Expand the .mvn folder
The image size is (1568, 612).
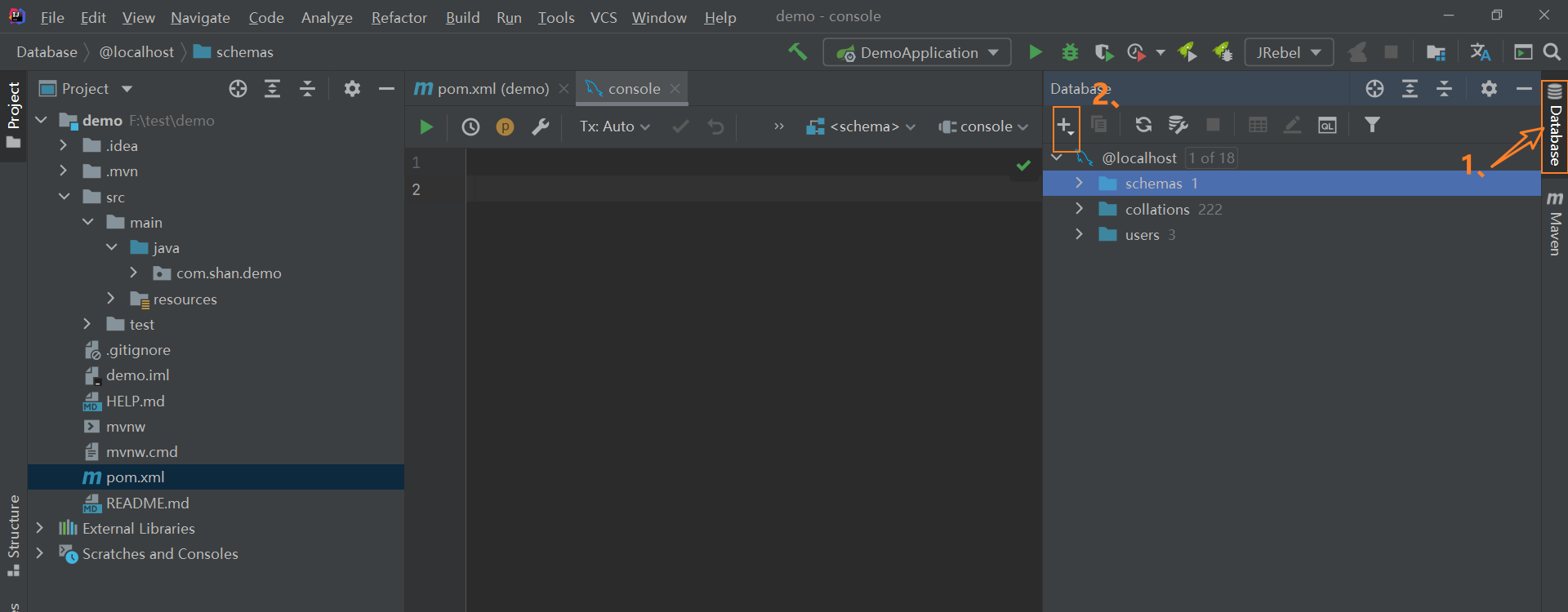(x=63, y=171)
